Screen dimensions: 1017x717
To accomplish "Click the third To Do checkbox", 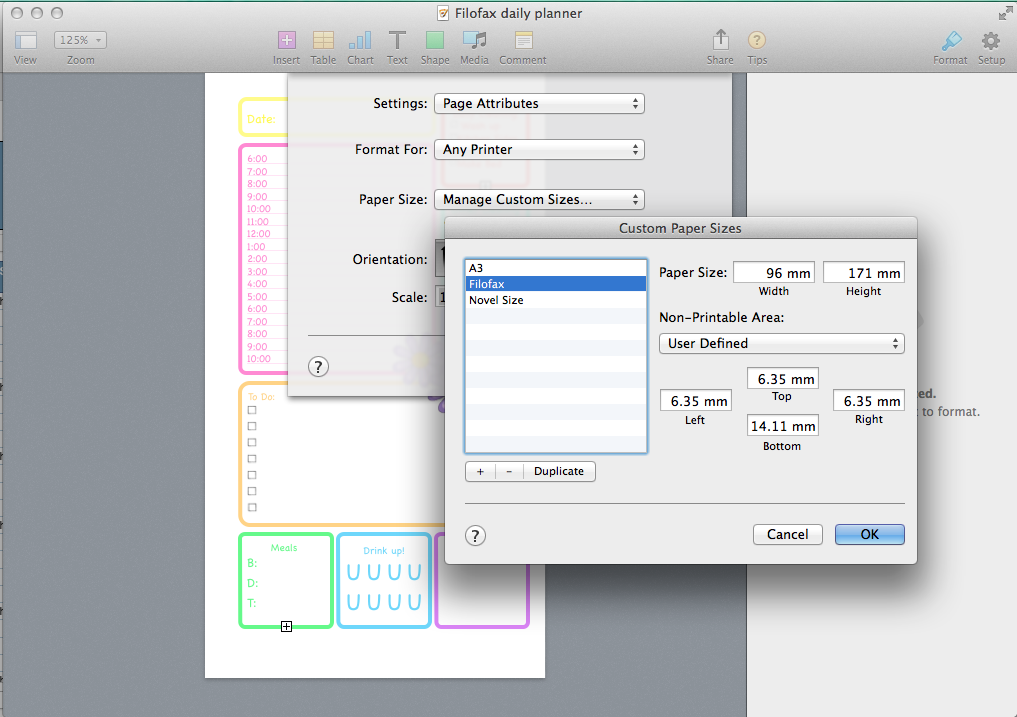I will point(252,443).
